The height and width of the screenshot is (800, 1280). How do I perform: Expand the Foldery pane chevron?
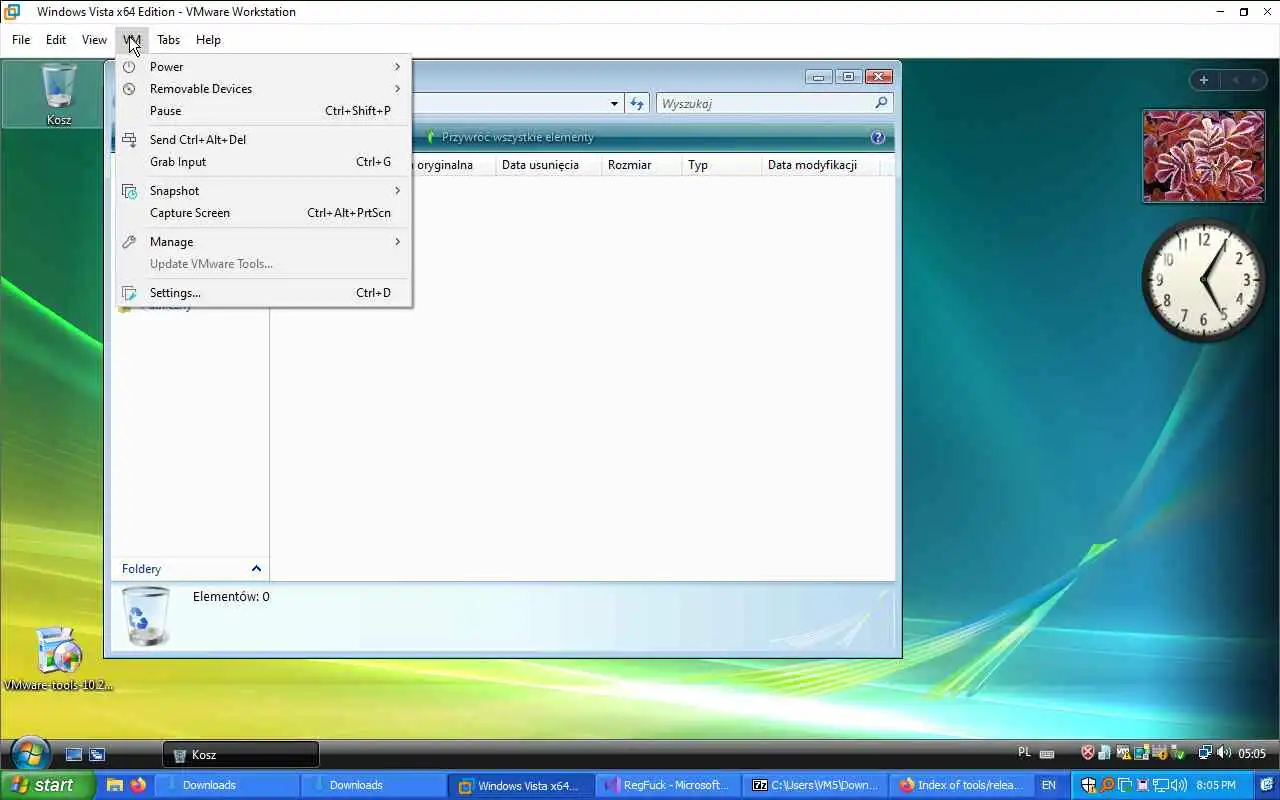pos(256,569)
